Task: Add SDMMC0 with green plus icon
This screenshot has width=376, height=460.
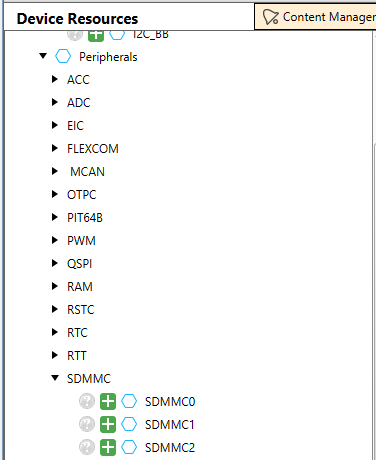Action: coord(108,401)
